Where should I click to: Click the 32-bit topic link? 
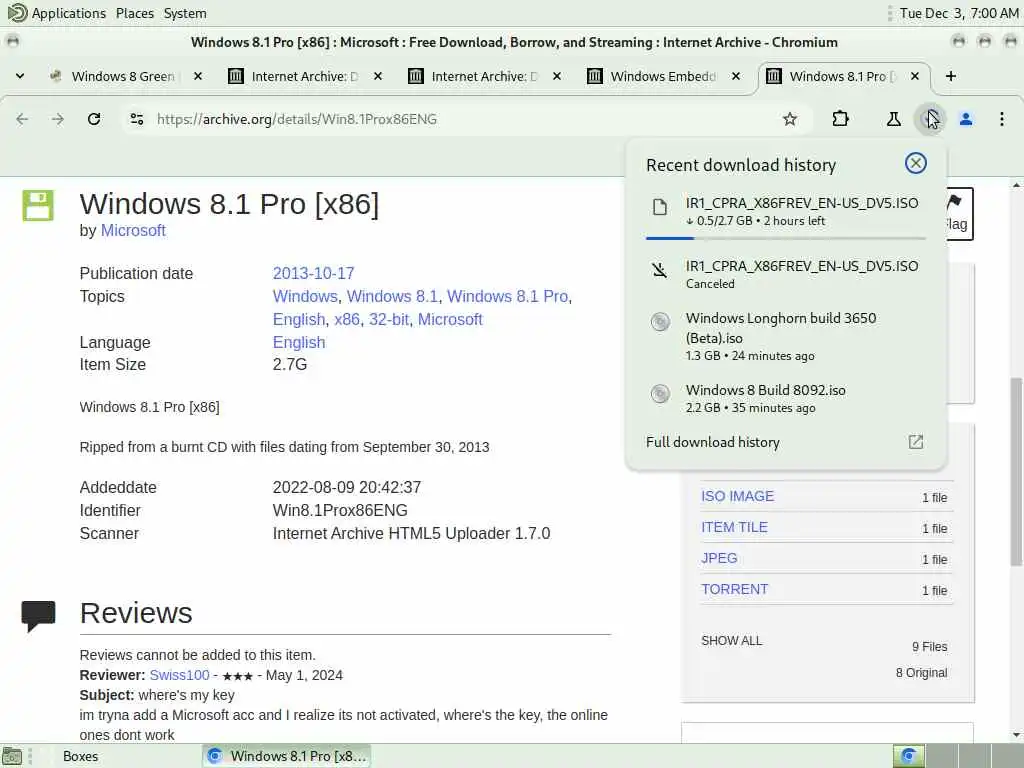coord(389,319)
